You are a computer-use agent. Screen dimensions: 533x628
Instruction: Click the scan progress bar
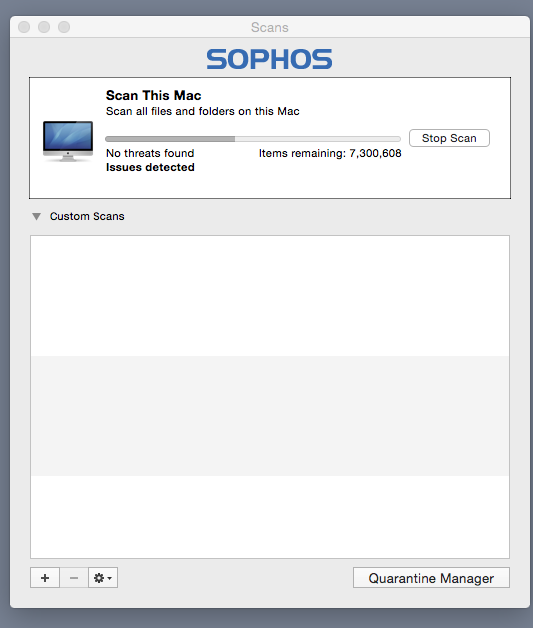click(x=253, y=139)
